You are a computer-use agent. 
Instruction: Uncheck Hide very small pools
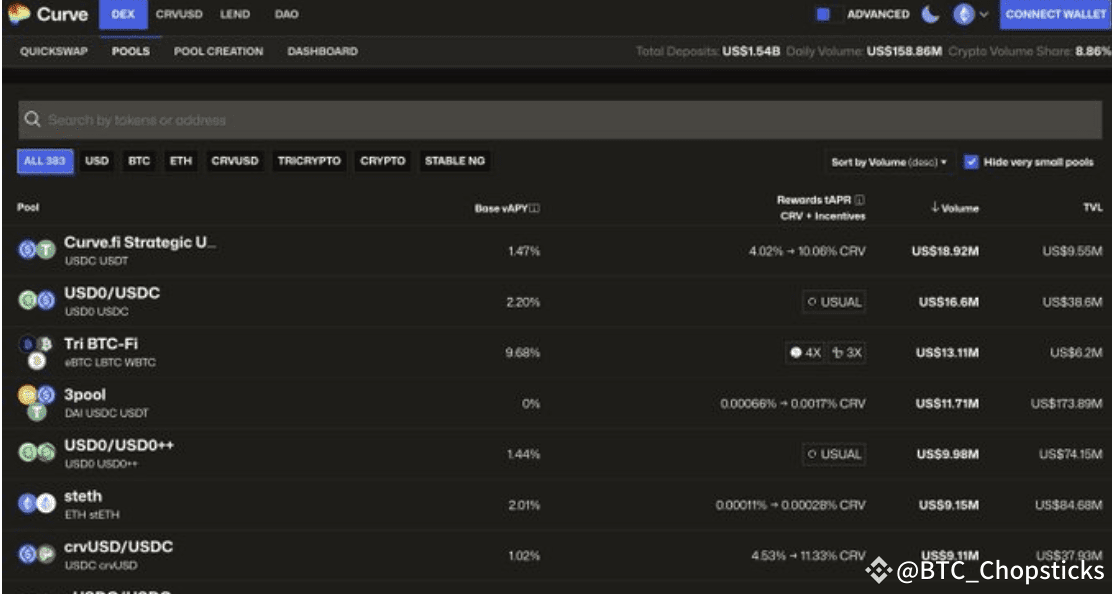[x=971, y=162]
